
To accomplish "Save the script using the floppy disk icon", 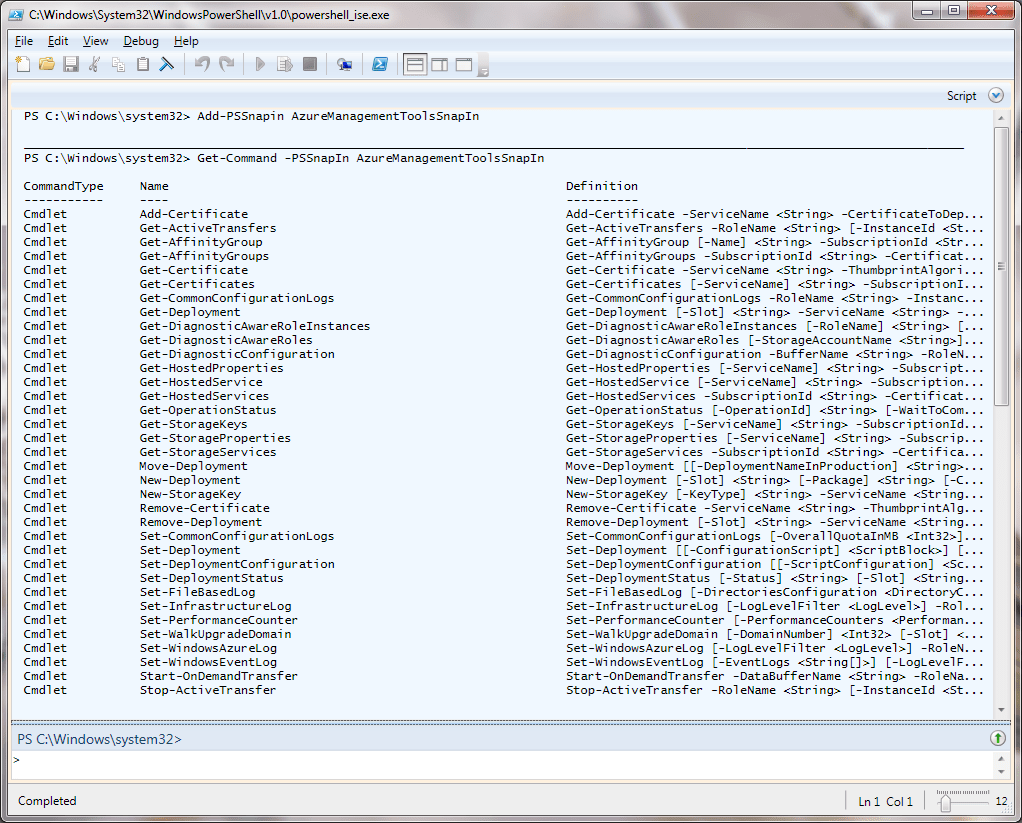I will pyautogui.click(x=70, y=64).
